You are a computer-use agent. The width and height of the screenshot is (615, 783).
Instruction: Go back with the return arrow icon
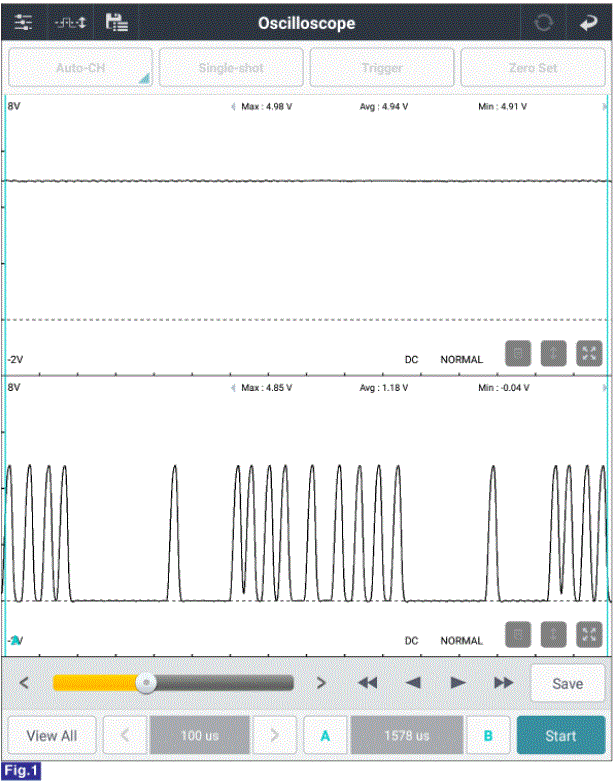tap(589, 22)
